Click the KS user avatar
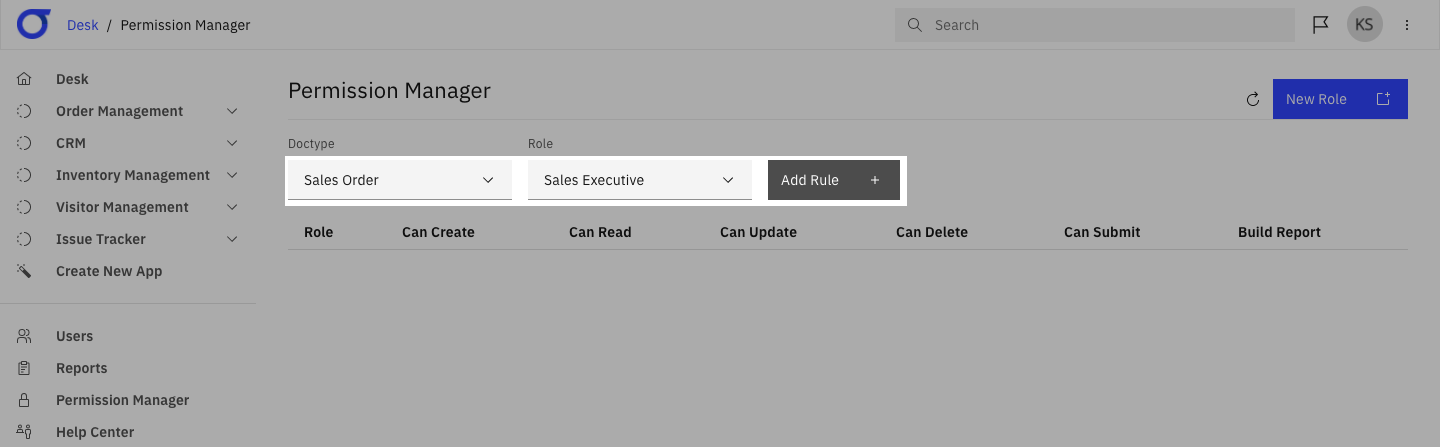Screen dimensions: 1440x447 click(x=1364, y=25)
